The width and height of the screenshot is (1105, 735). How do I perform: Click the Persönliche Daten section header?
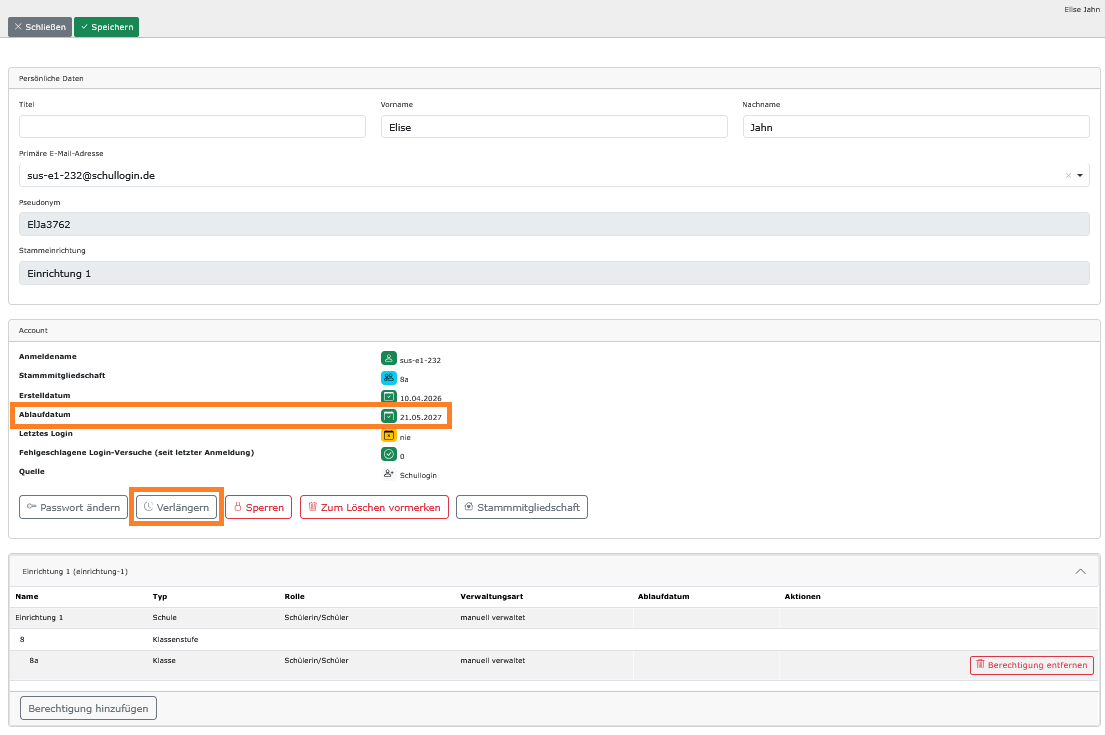51,78
